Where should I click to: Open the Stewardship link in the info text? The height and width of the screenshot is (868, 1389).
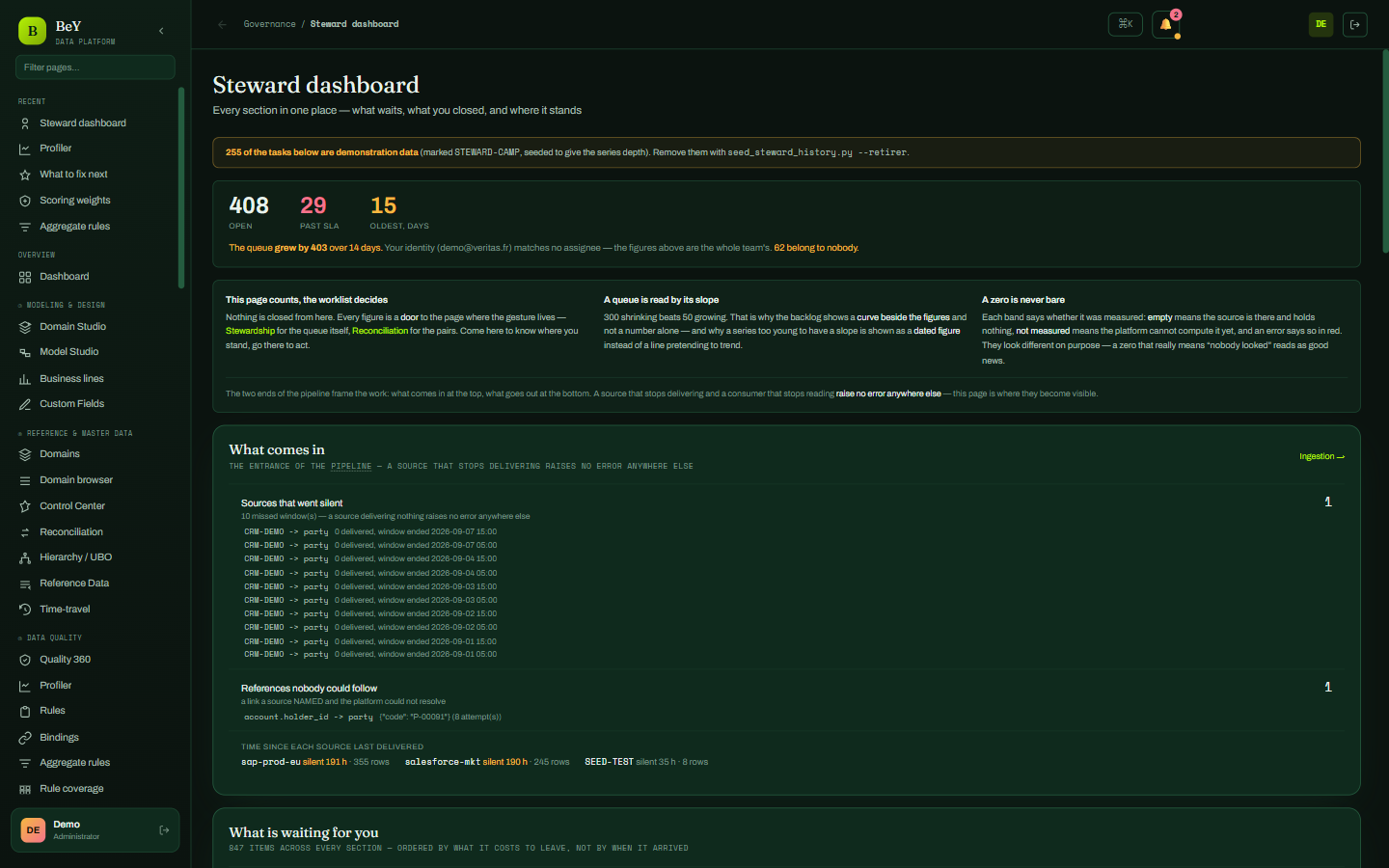(250, 331)
